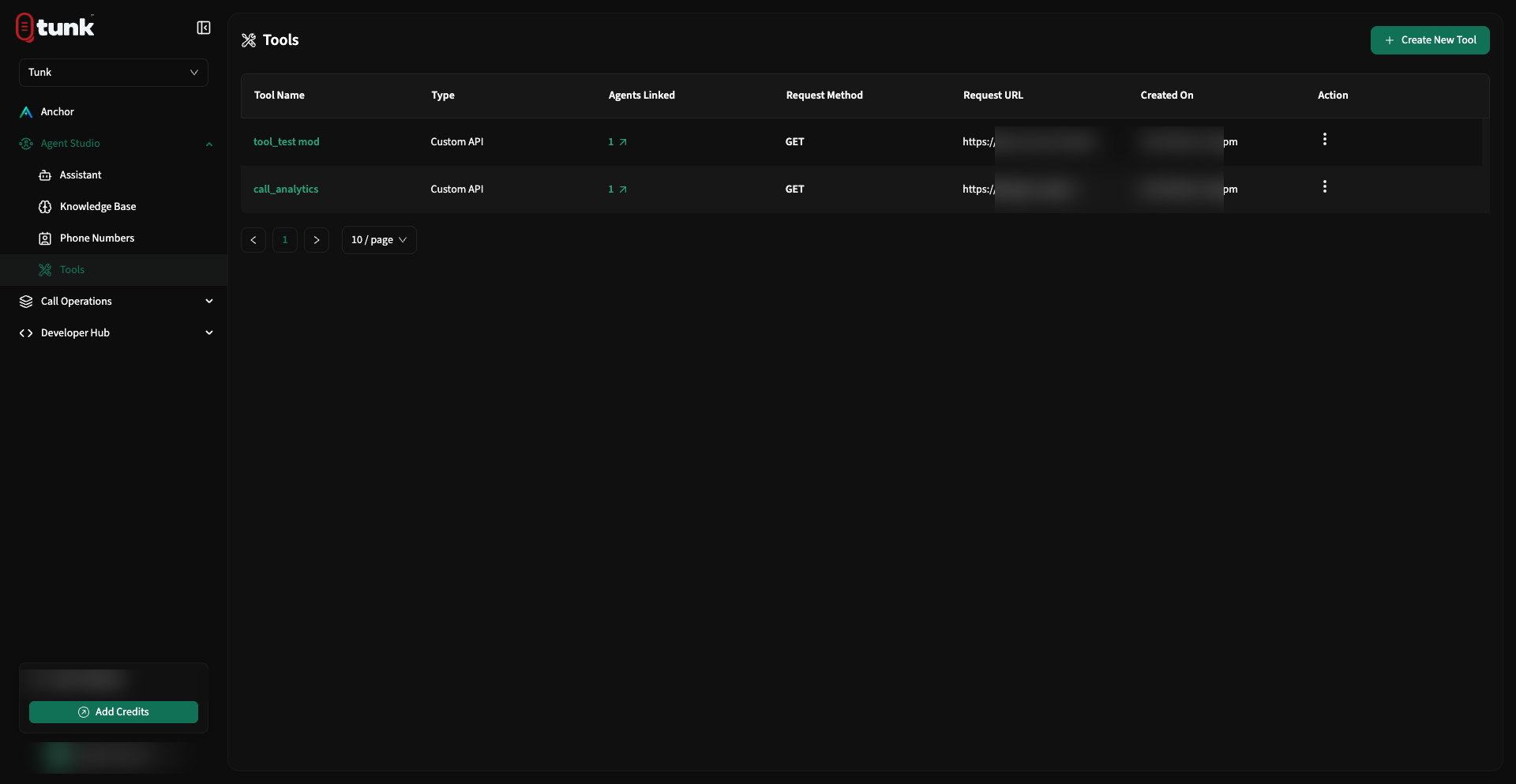Image resolution: width=1516 pixels, height=784 pixels.
Task: Click the Tools page header icon
Action: [x=249, y=40]
